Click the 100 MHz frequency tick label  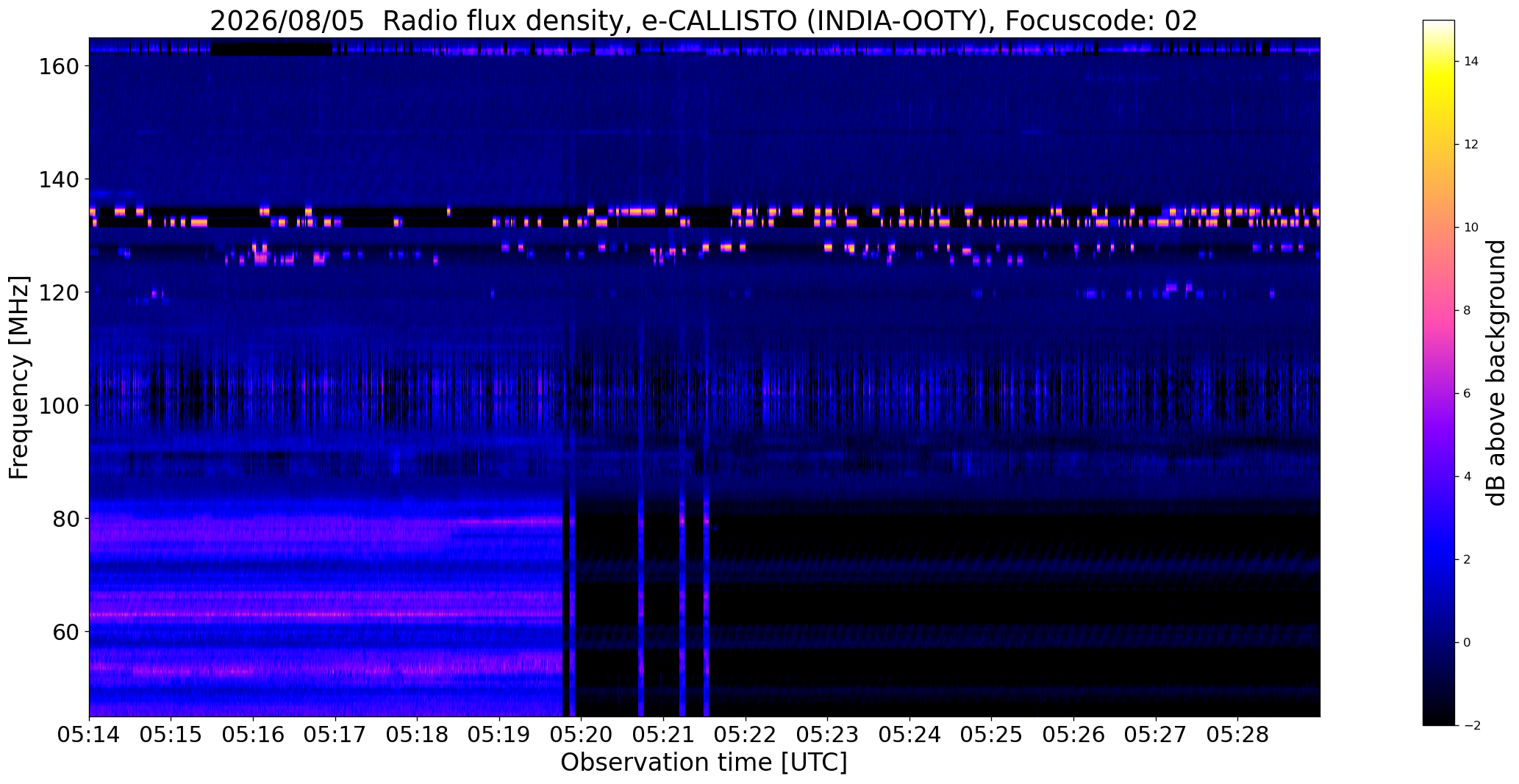pyautogui.click(x=58, y=406)
